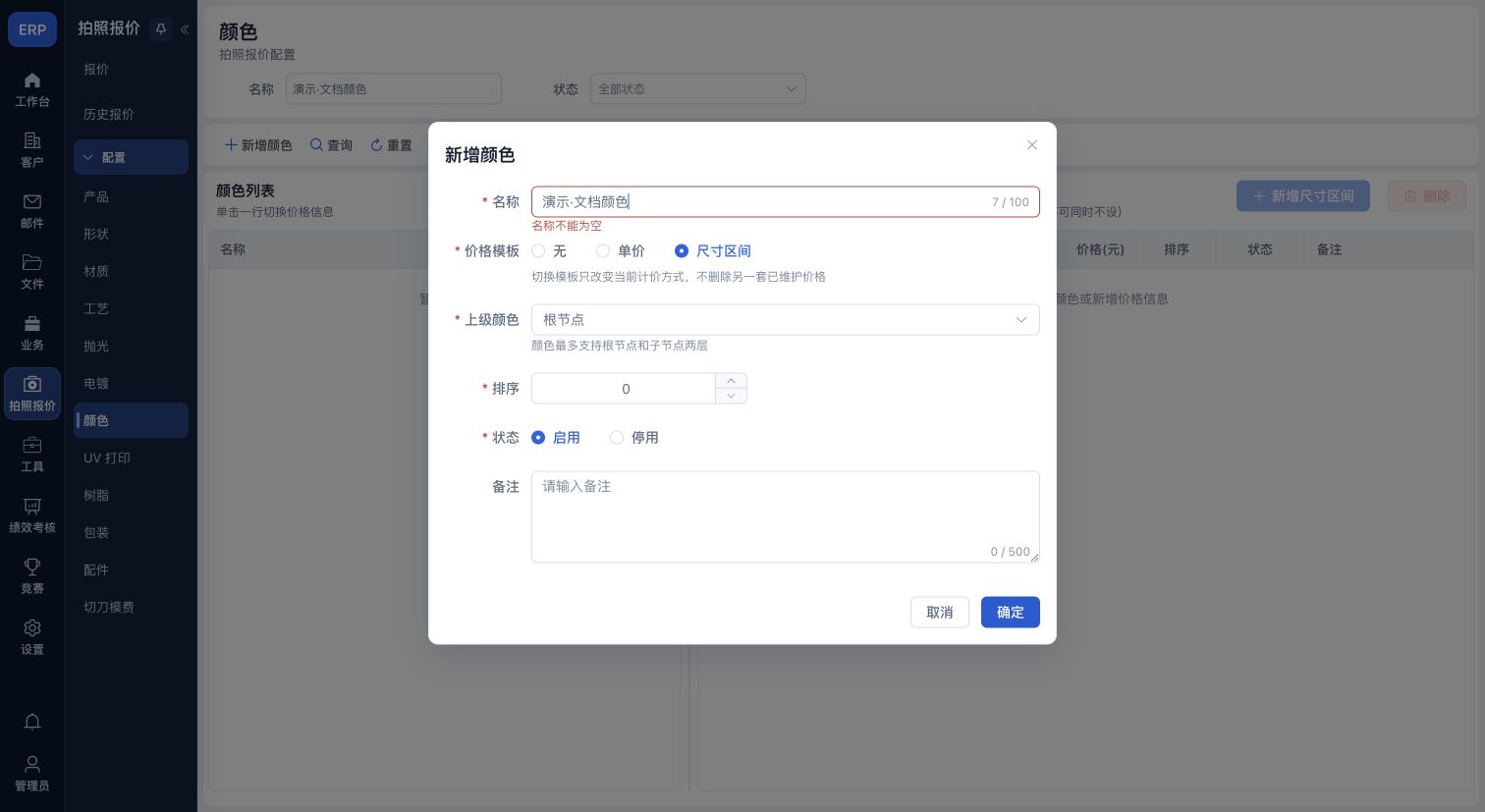Focus the 名称 input in dialog

pos(785,202)
